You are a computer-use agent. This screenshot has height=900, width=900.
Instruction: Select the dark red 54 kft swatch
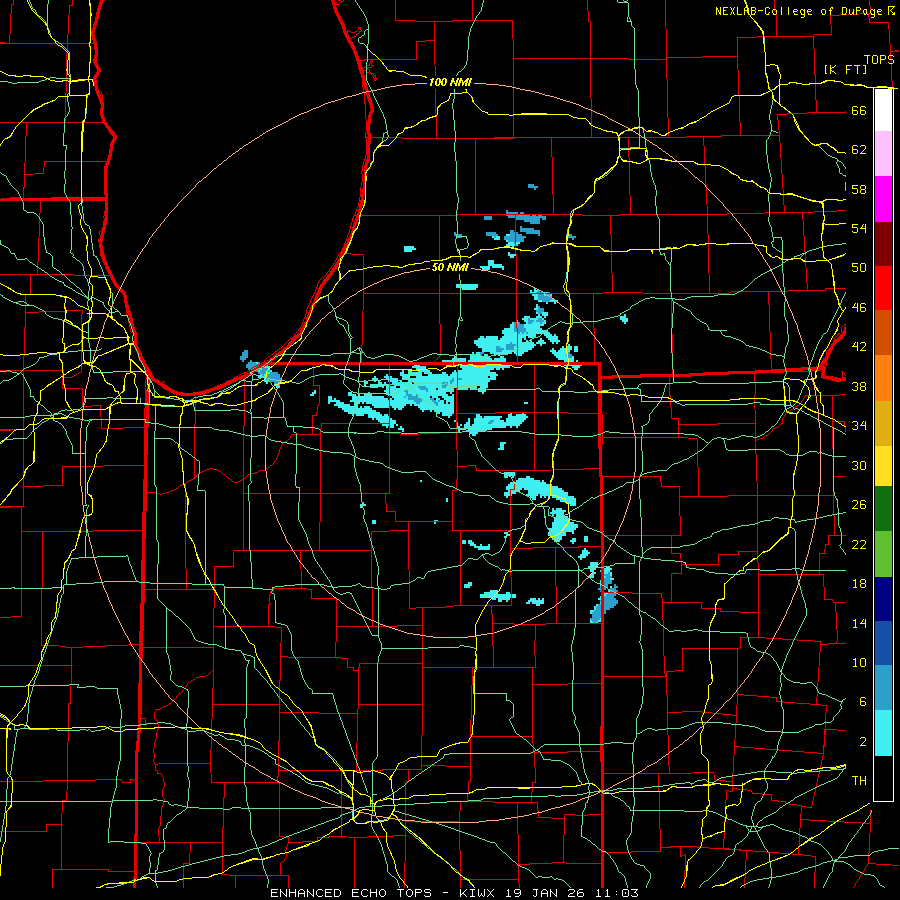[x=883, y=243]
